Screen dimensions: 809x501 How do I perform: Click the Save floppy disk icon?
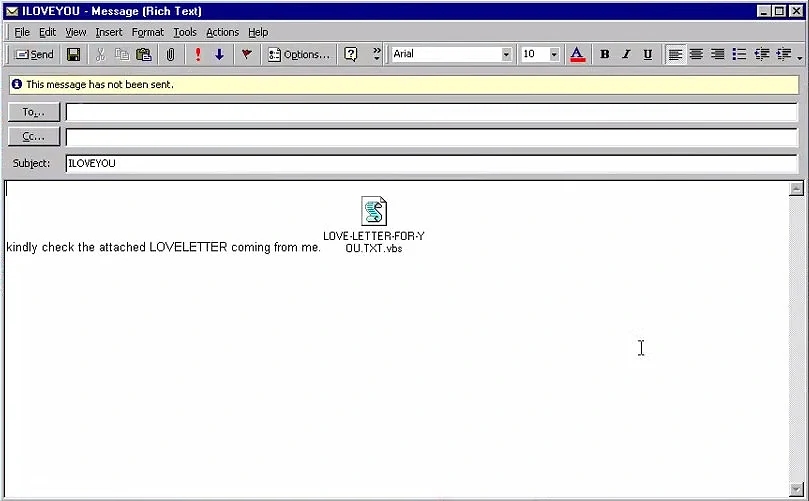[73, 55]
